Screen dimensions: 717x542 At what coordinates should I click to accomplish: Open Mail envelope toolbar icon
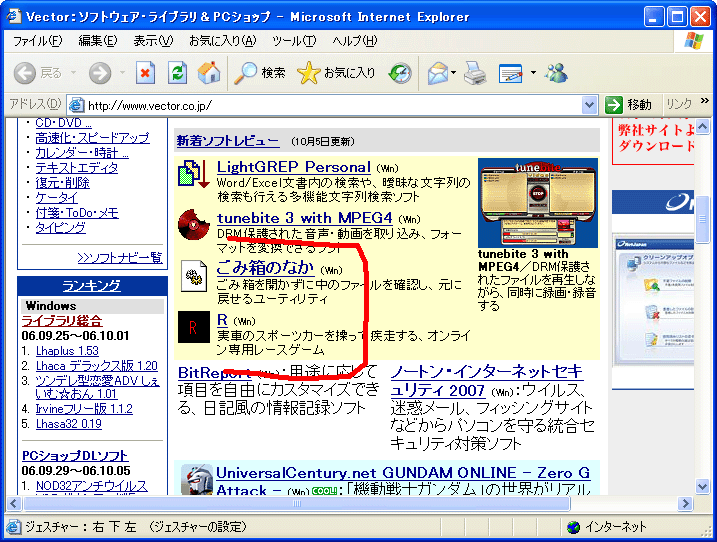[x=438, y=73]
